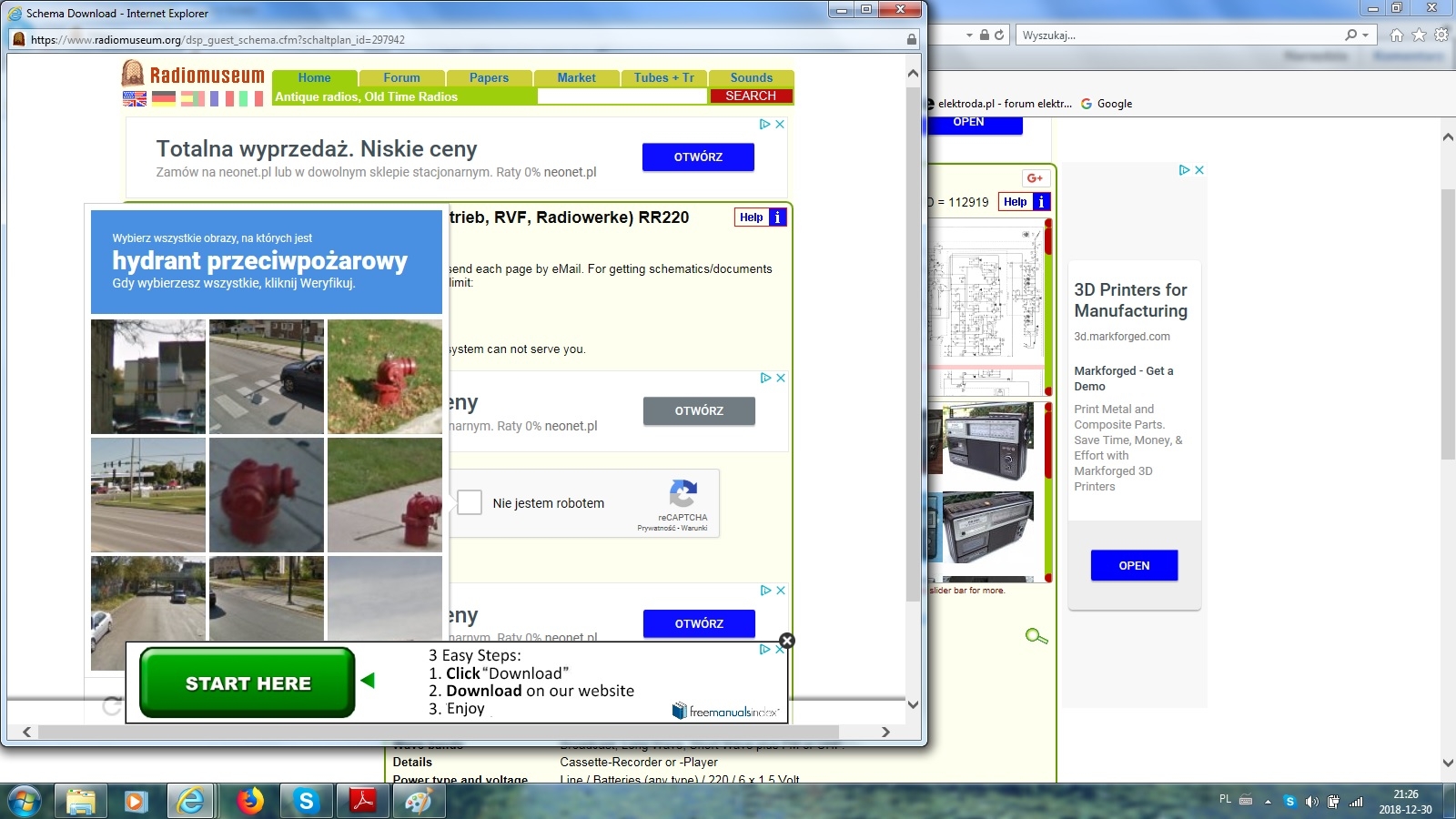Select the hydrant-on-grass captcha tile

click(x=385, y=377)
